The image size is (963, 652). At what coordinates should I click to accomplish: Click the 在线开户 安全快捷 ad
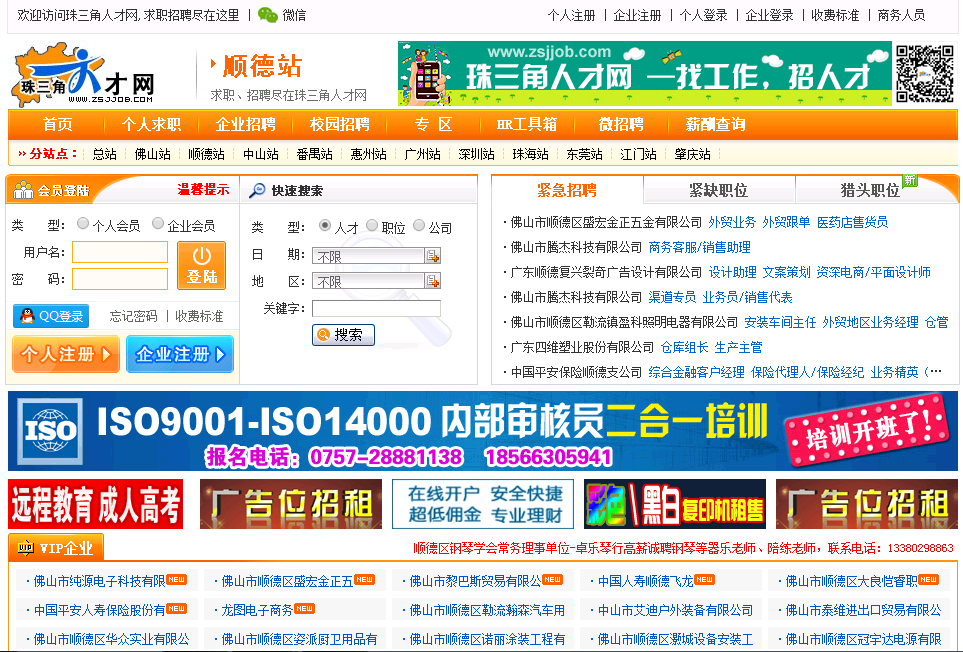pyautogui.click(x=483, y=504)
